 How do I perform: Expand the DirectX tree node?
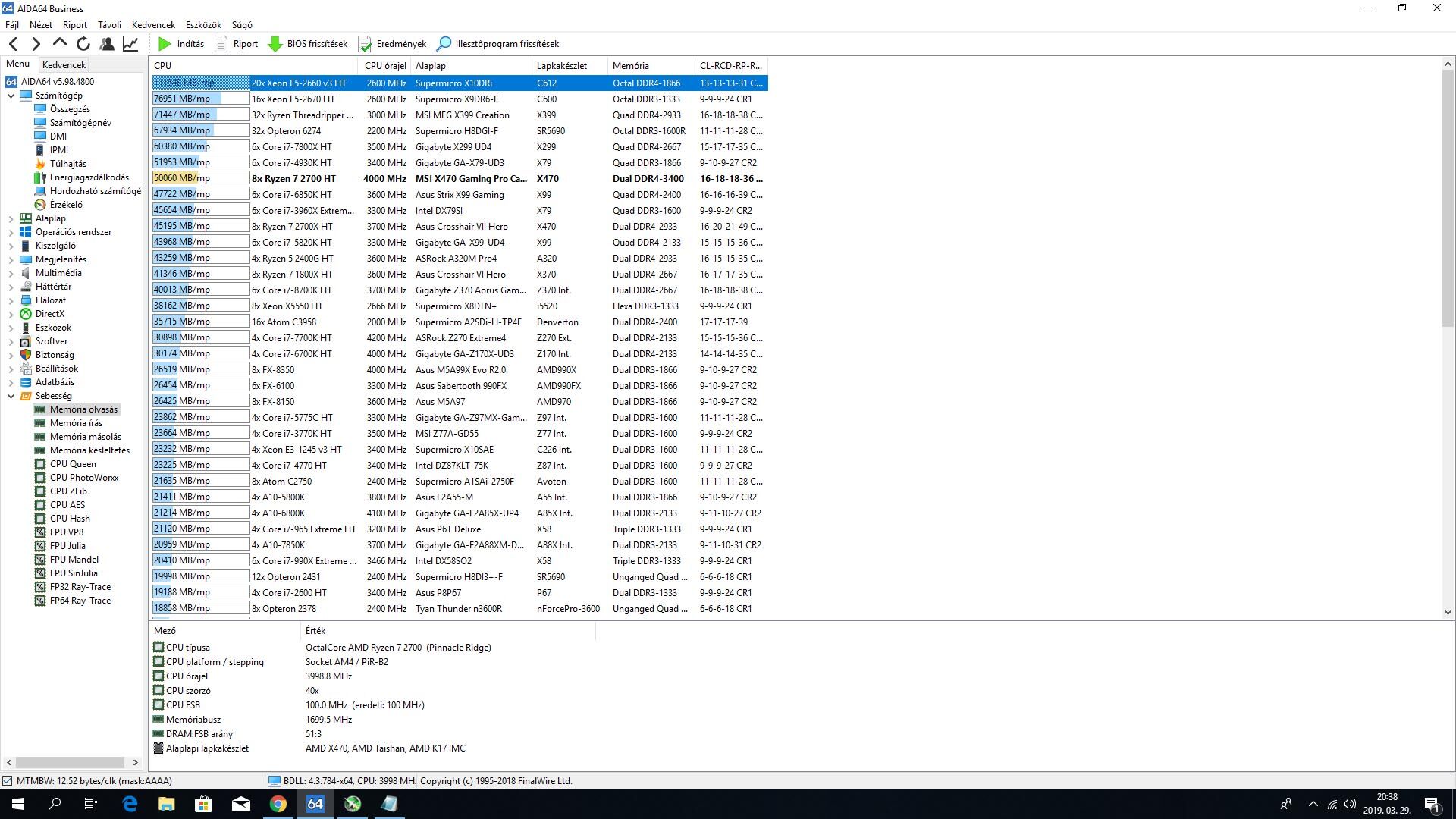(11, 314)
